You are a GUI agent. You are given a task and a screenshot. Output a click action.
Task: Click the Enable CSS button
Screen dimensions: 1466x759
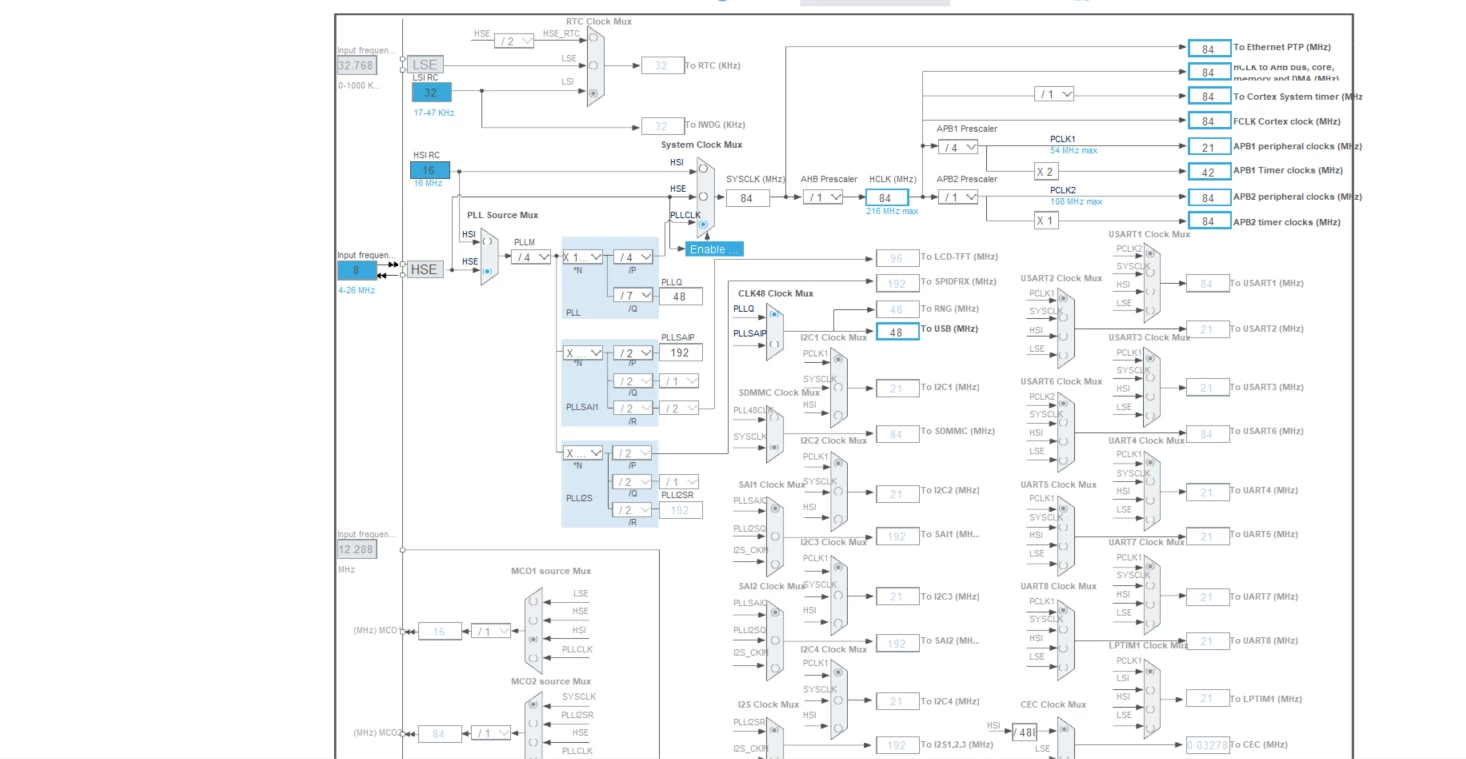point(714,249)
